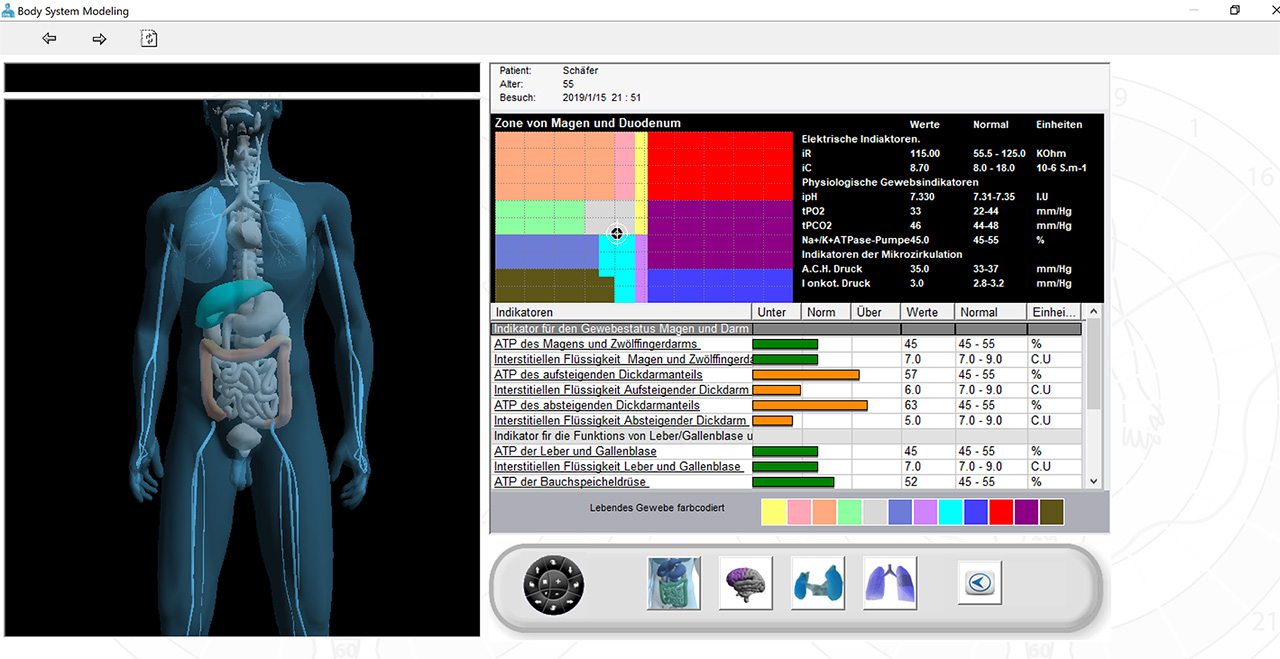Click the forward arrow in the top toolbar
The width and height of the screenshot is (1280, 659).
click(x=99, y=39)
